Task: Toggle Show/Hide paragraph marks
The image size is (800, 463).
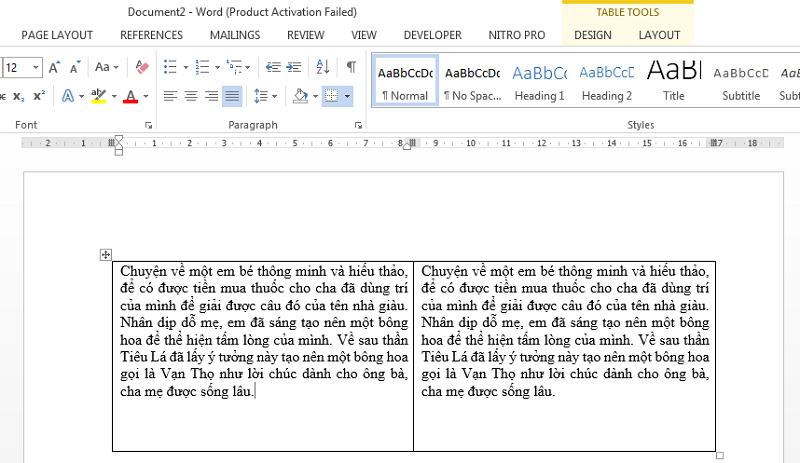Action: 351,67
